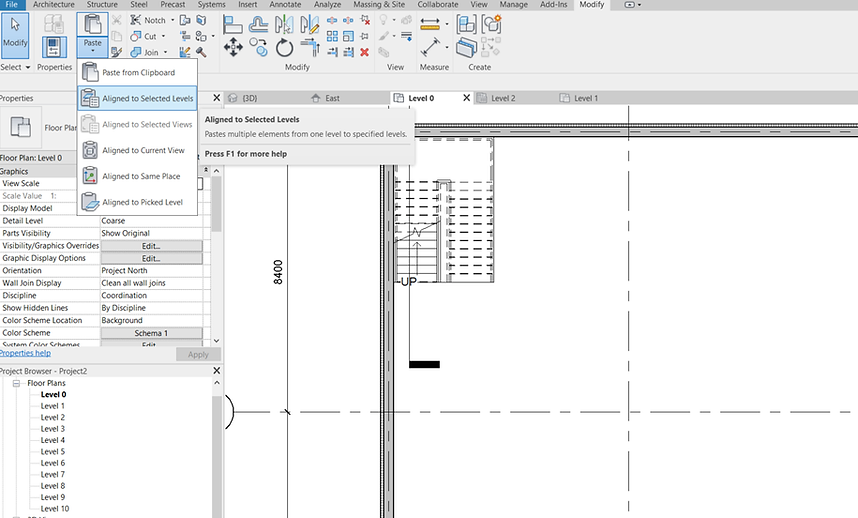Click the Unpin icon
This screenshot has height=518, width=858.
365,20
